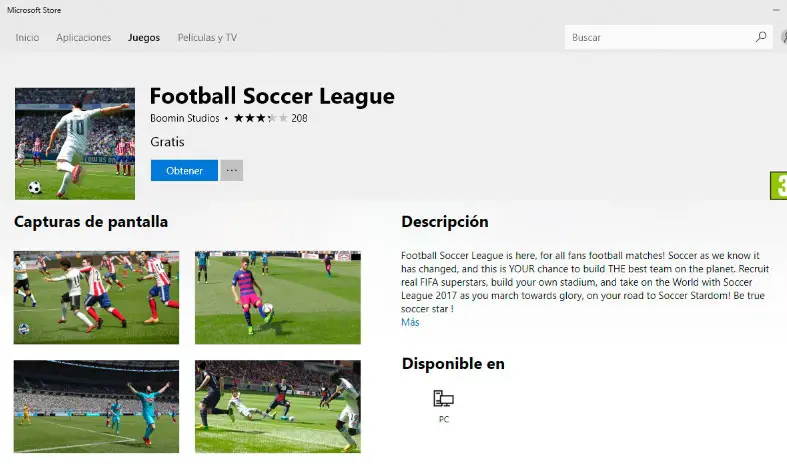Screen dimensions: 787x464
Task: Click the star rating display
Action: (261, 118)
